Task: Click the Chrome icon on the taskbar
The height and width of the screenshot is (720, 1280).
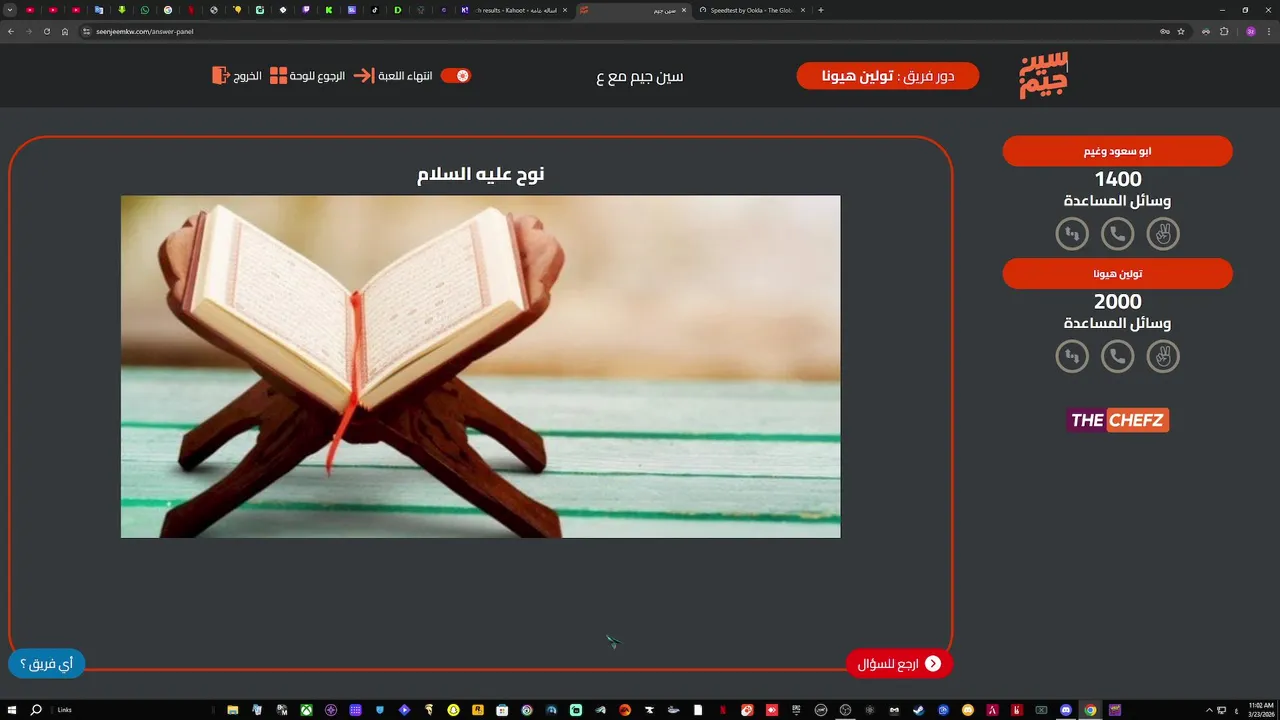Action: coord(1090,710)
